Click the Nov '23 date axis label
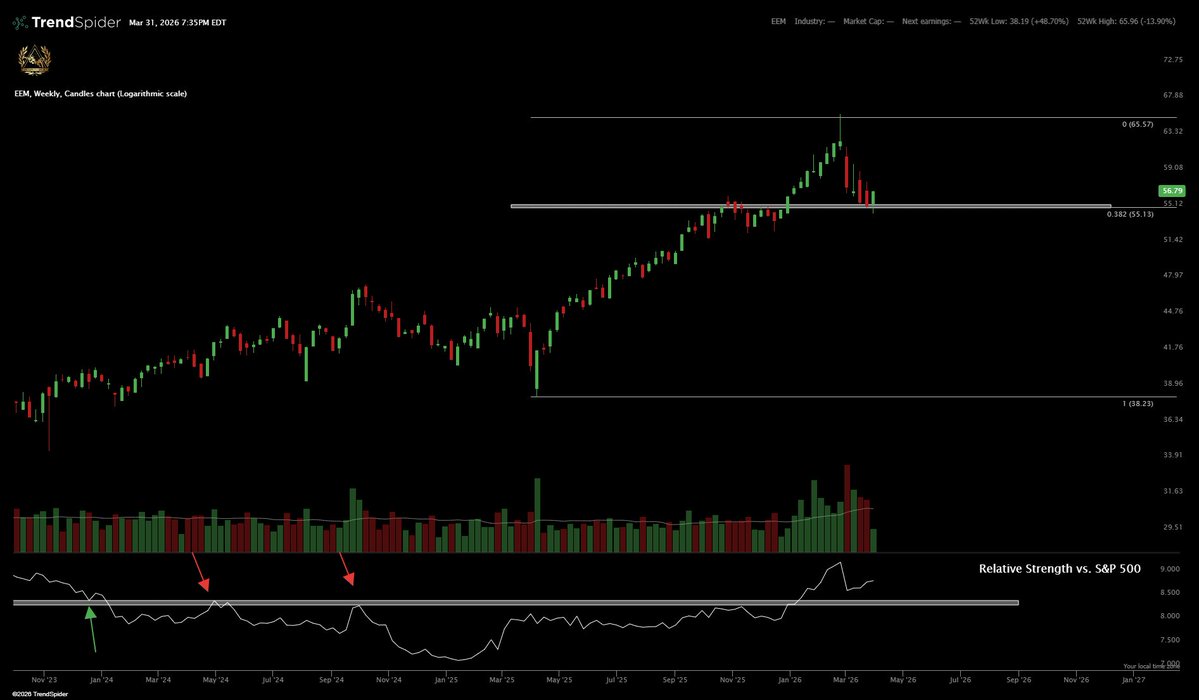The image size is (1199, 700). coord(44,679)
